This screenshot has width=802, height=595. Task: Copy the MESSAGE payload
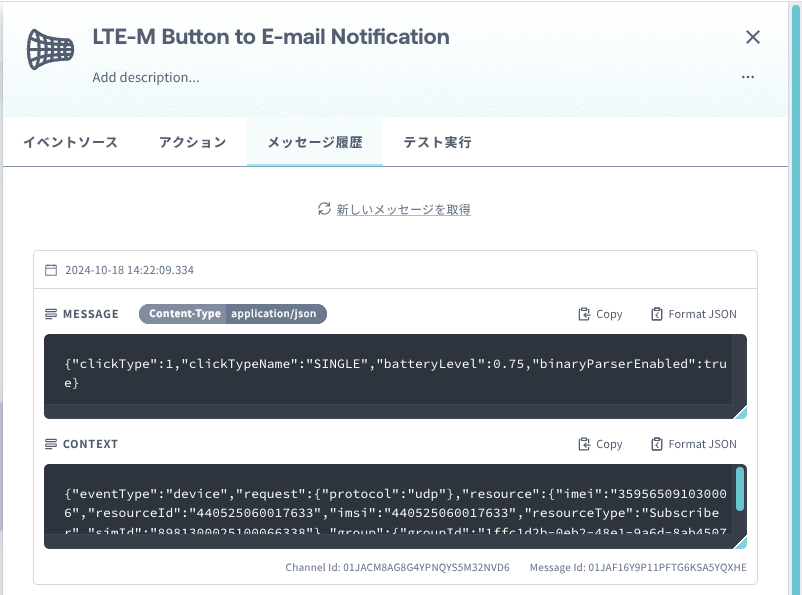point(600,314)
